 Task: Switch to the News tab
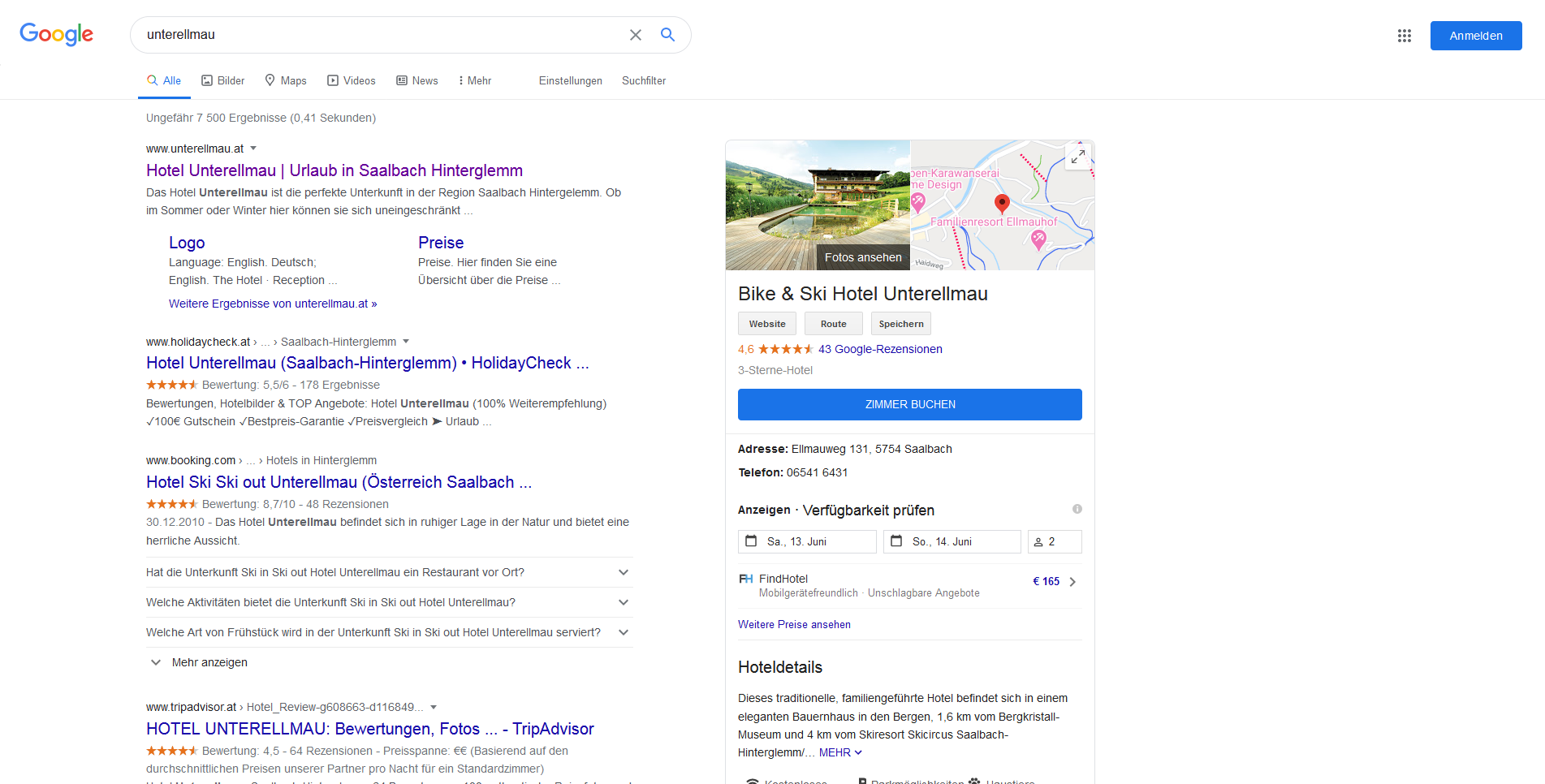point(417,80)
